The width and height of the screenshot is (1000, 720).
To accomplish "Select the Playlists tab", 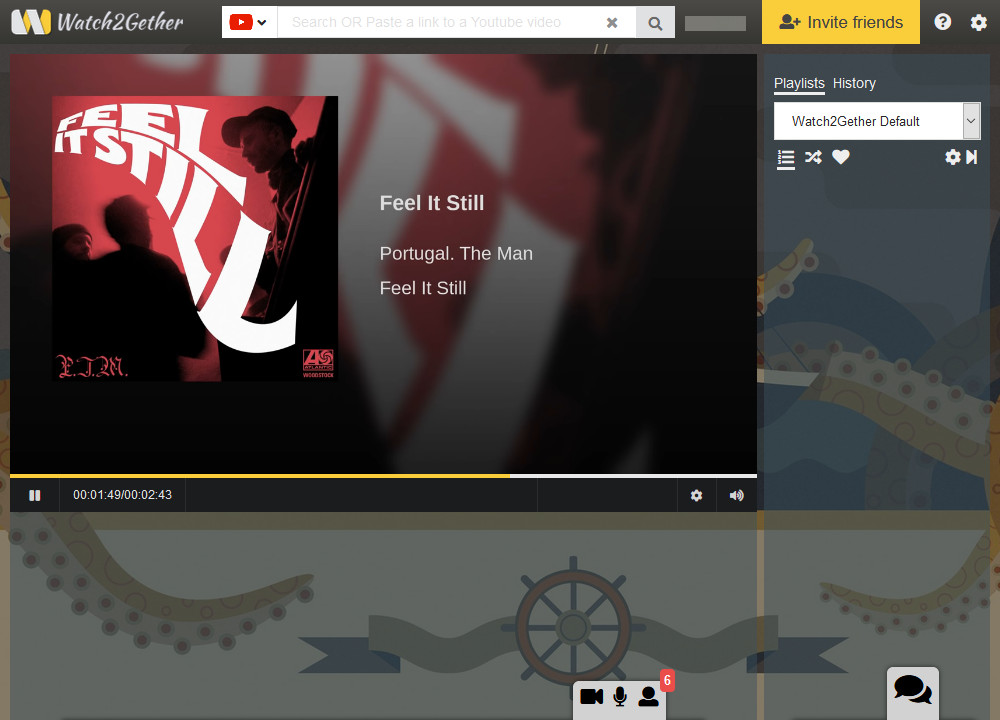I will click(x=799, y=83).
